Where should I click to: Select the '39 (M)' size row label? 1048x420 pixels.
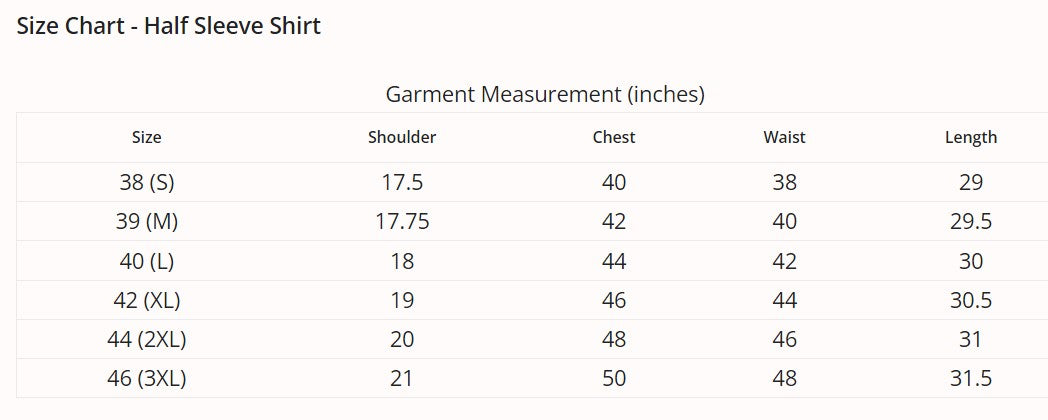pyautogui.click(x=146, y=221)
